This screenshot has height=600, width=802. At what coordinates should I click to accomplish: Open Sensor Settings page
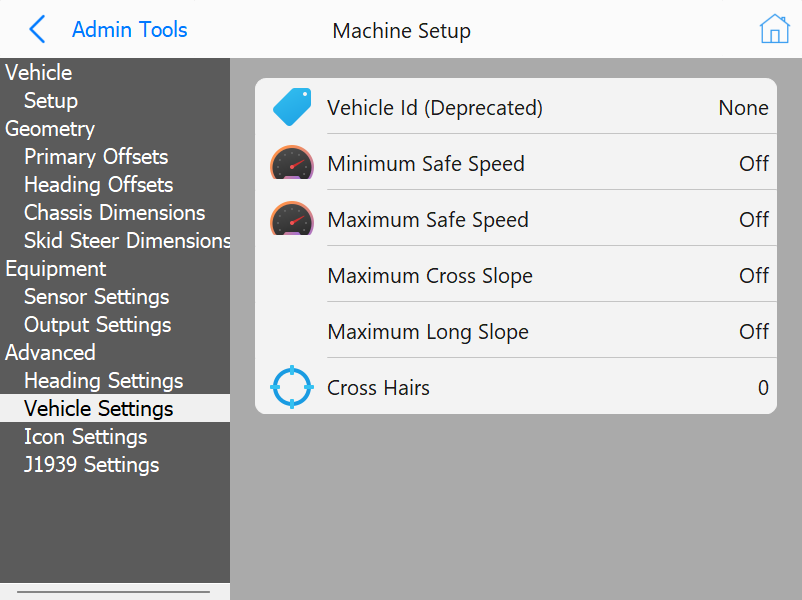pos(115,297)
